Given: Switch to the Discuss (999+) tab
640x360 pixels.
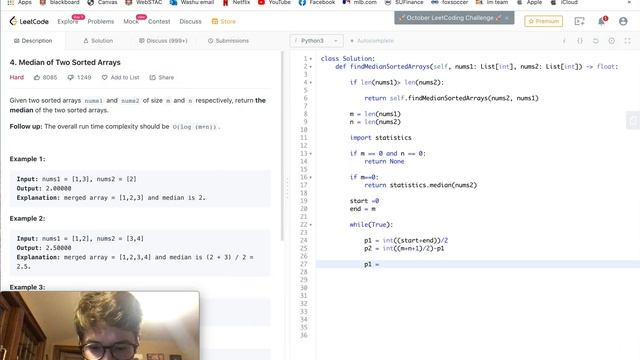Looking at the screenshot, I should click(163, 41).
